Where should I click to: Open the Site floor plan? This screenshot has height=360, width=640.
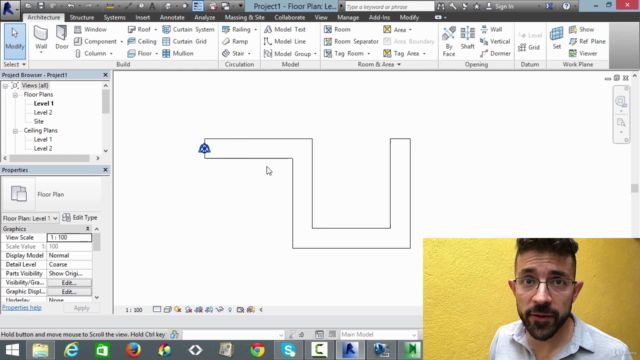coord(39,122)
